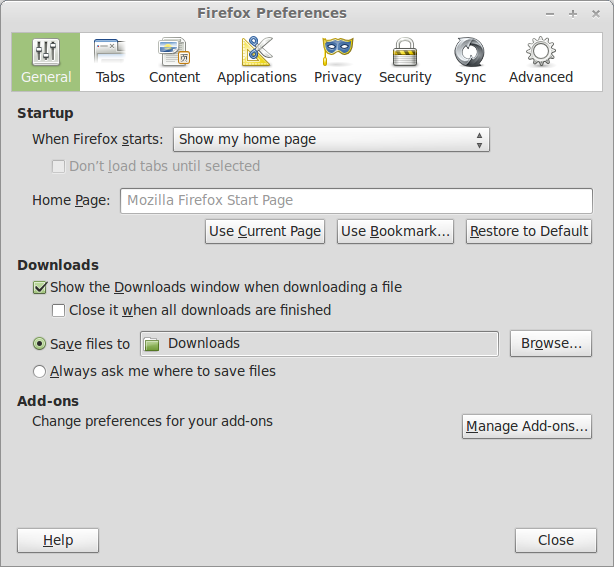614x567 pixels.
Task: Open the Applications scissors icon
Action: click(257, 51)
